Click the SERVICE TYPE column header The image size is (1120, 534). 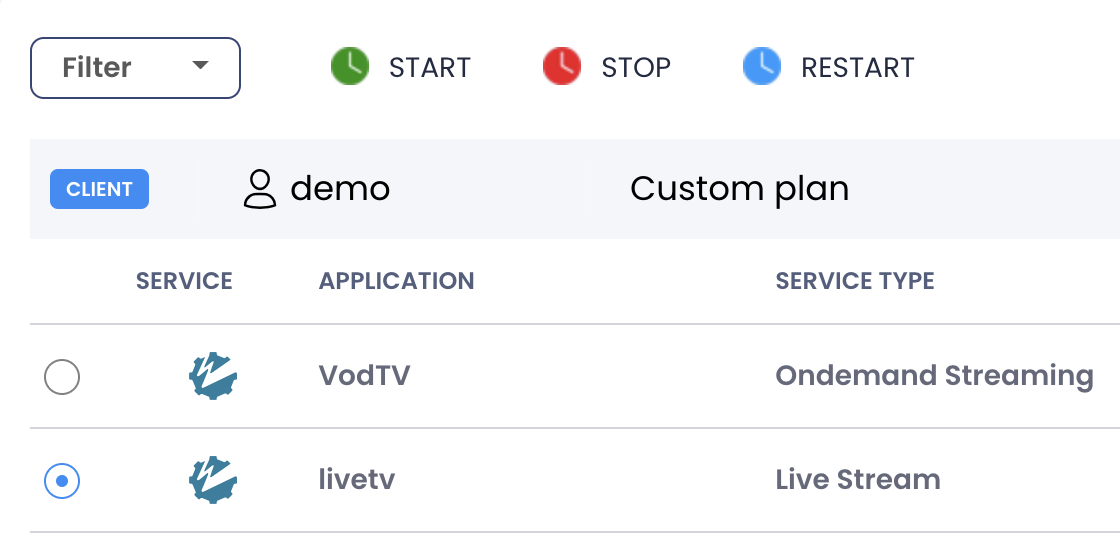tap(855, 281)
